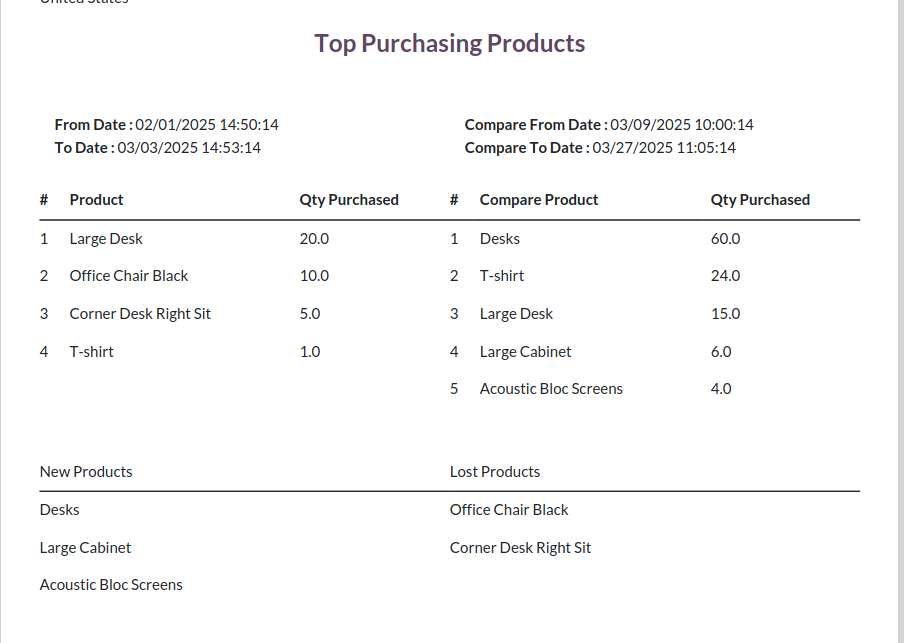Select Office Chair Black row two
904x643 pixels.
129,276
